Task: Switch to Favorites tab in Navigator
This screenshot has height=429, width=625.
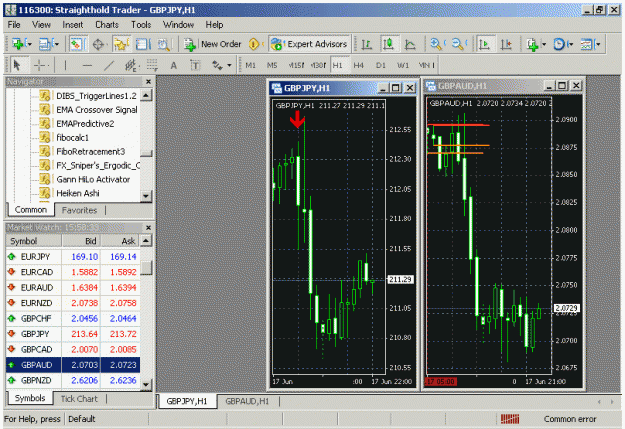Action: (79, 210)
